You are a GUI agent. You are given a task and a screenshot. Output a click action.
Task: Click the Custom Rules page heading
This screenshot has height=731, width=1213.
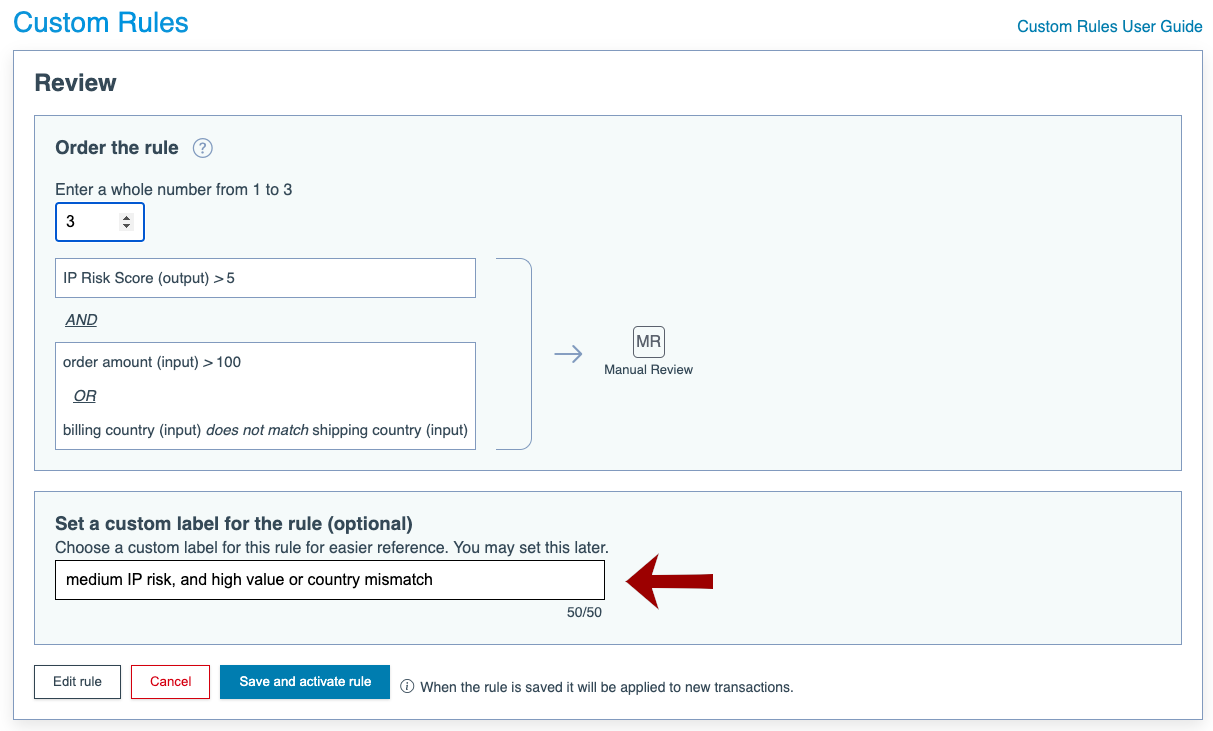(x=101, y=23)
